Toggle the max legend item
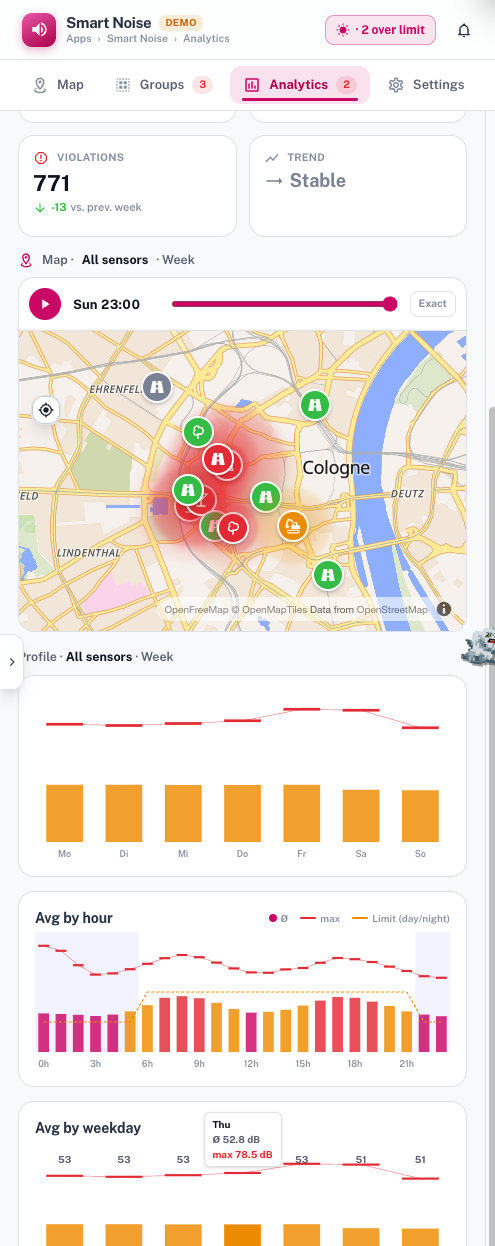The image size is (495, 1246). (x=320, y=918)
